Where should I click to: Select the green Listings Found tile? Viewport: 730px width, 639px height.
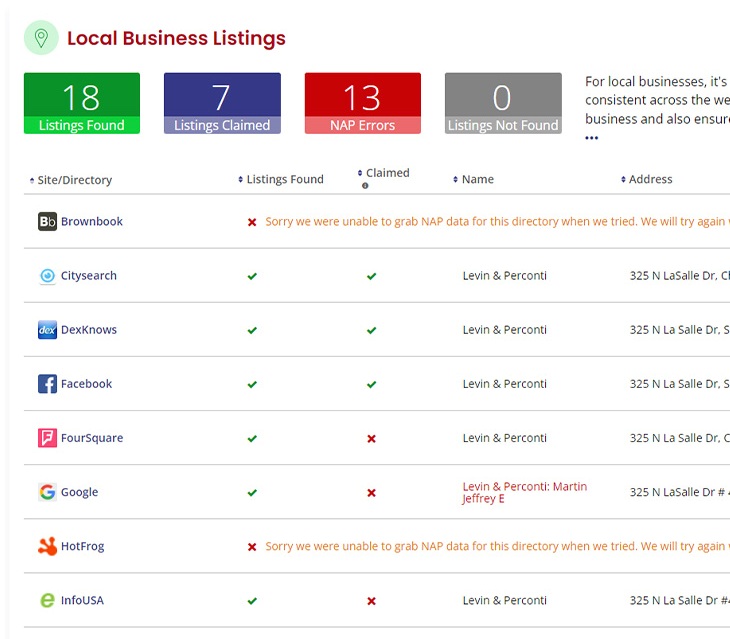click(82, 103)
